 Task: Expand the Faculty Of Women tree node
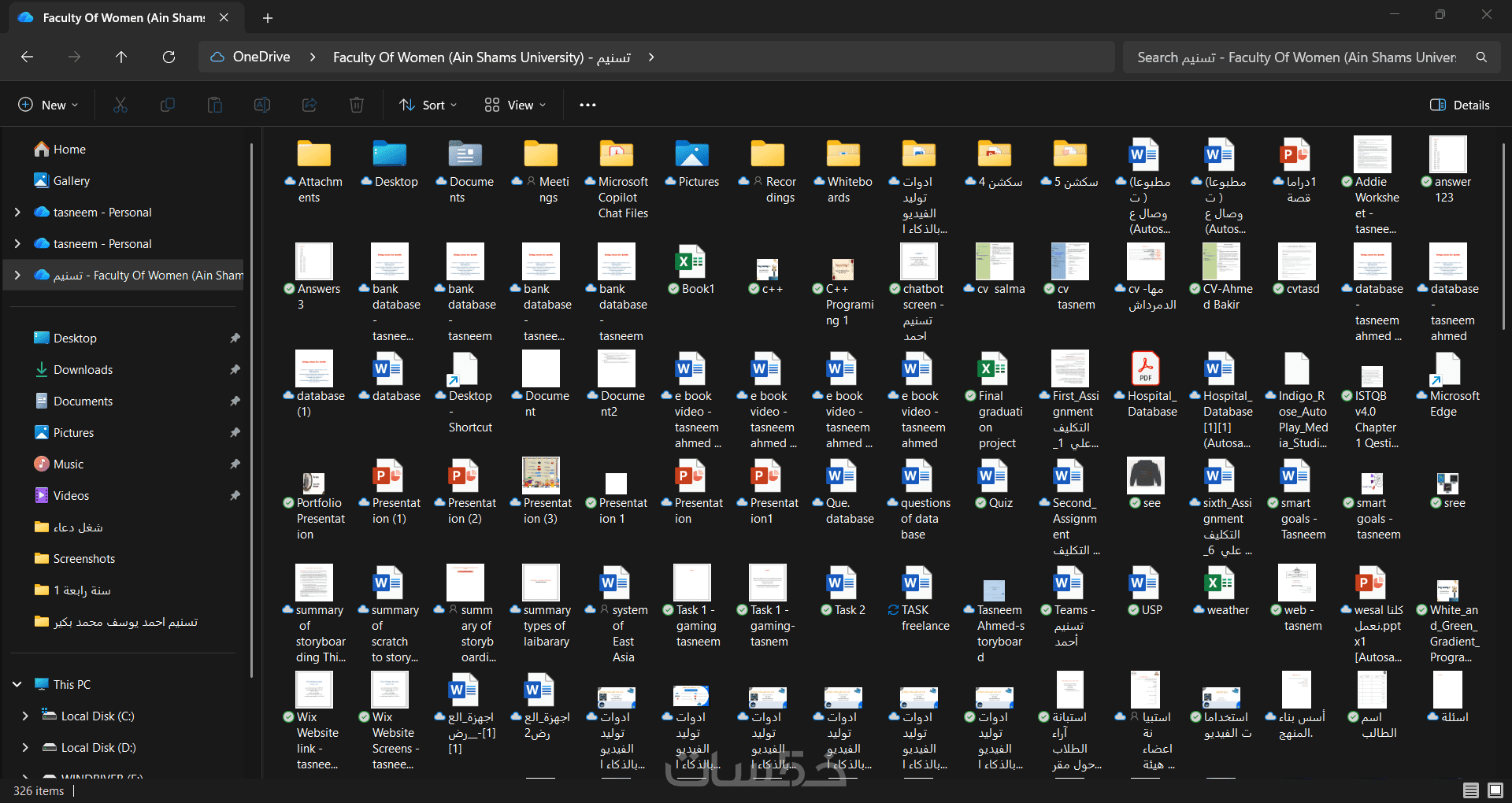[x=17, y=275]
